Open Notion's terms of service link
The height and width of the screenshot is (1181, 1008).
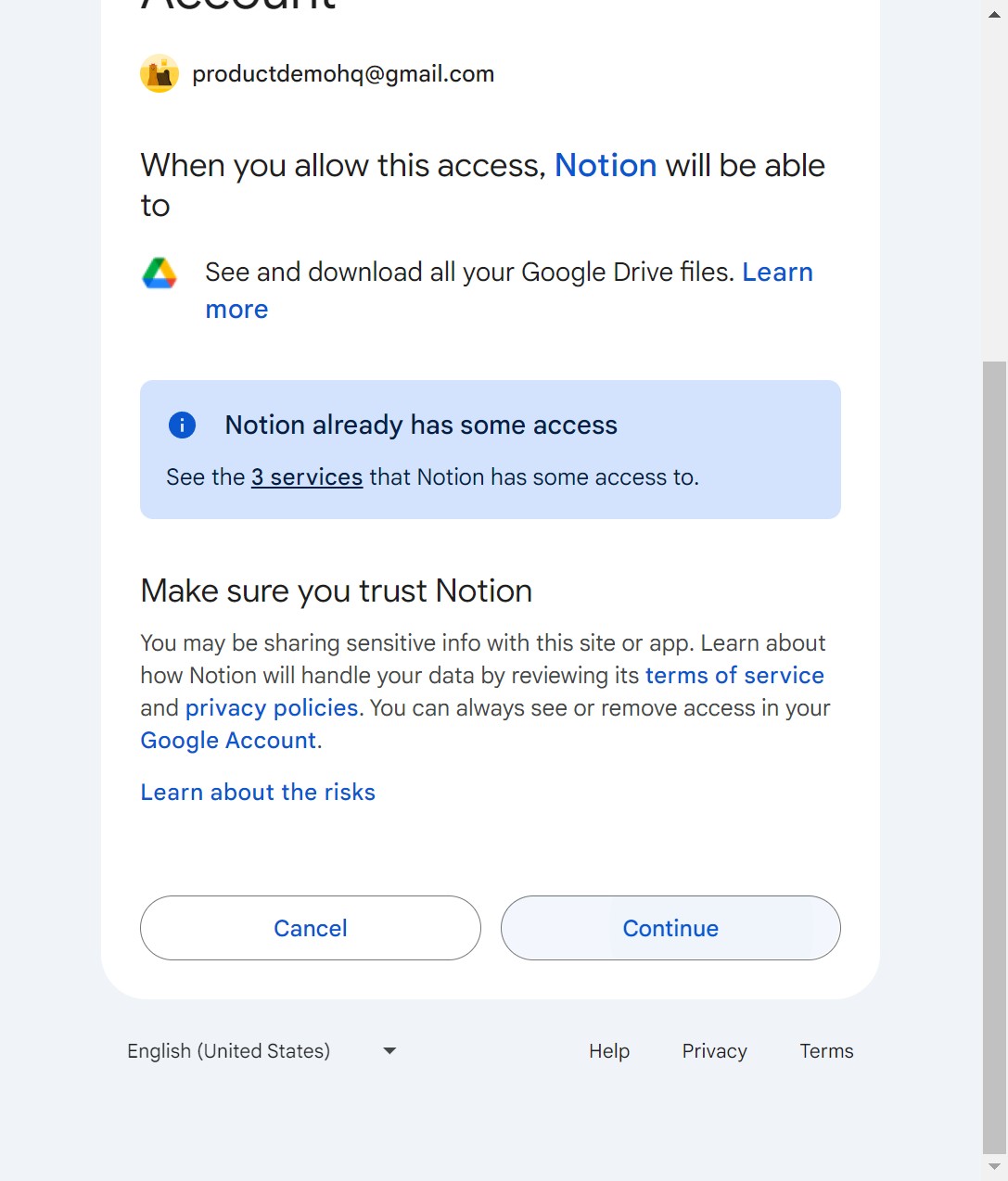pos(734,675)
